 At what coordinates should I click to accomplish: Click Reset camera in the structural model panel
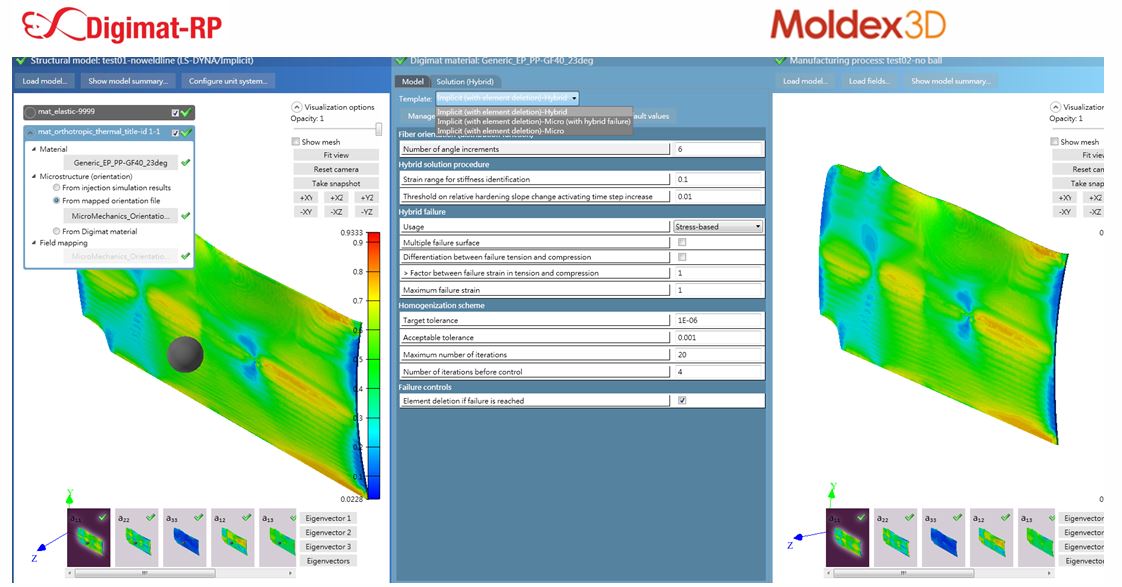(336, 169)
